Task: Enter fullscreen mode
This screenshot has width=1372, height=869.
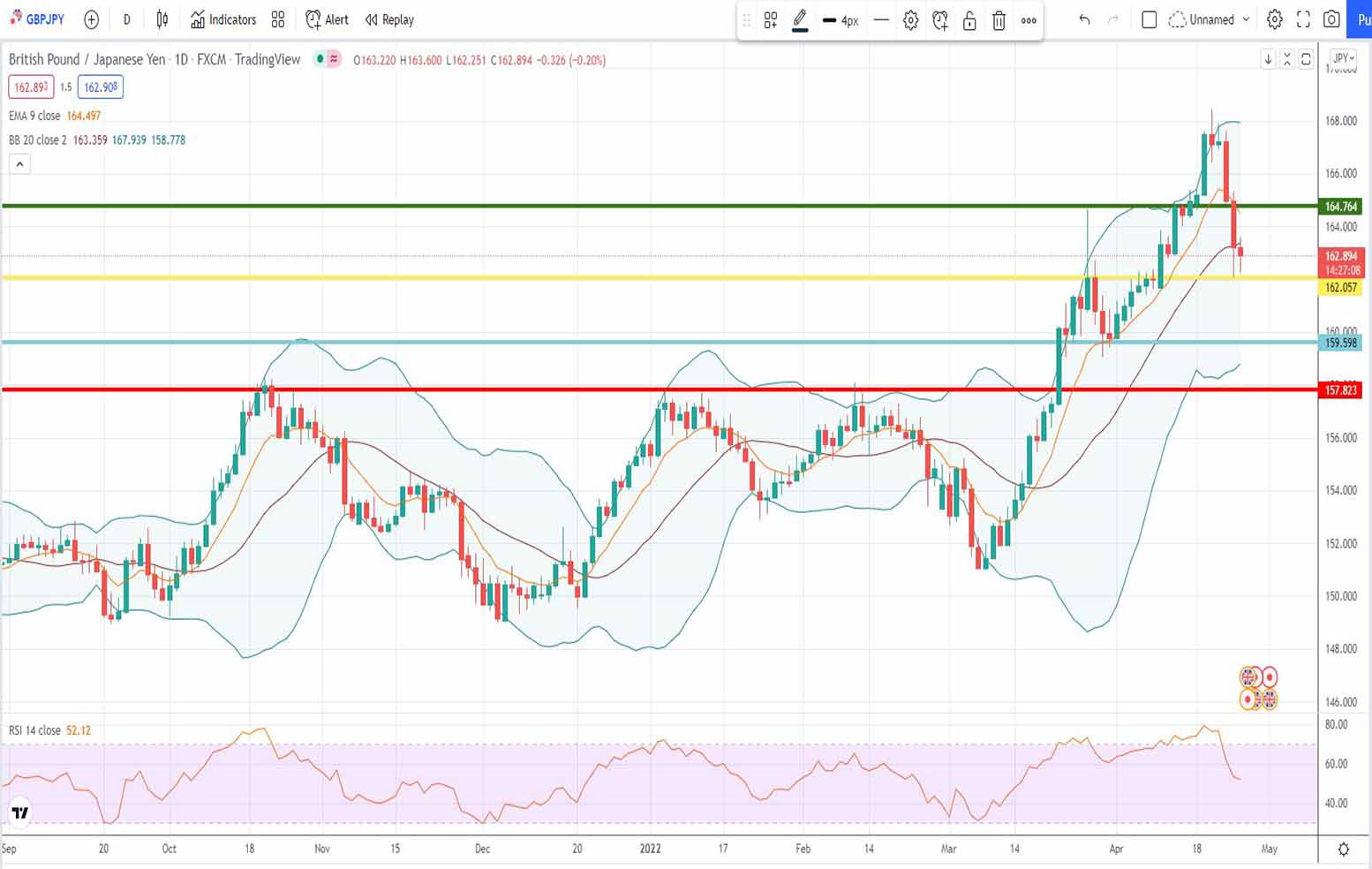Action: point(1303,19)
